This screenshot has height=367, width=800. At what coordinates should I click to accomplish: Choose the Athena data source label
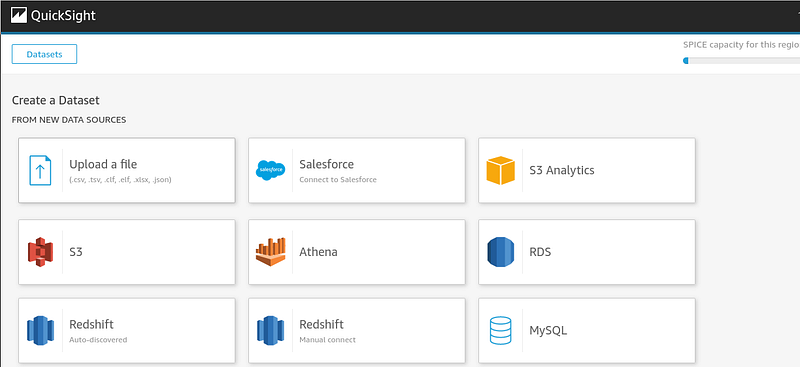318,252
